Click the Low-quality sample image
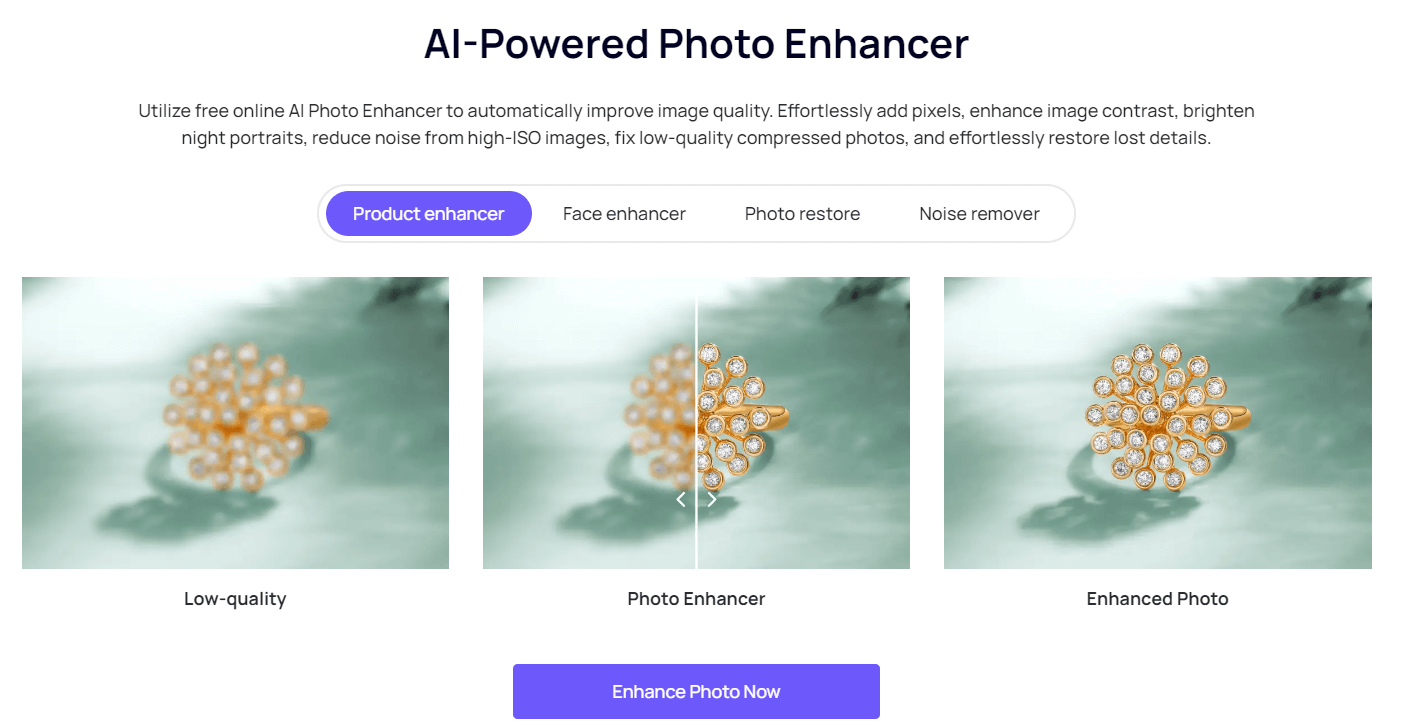The height and width of the screenshot is (728, 1404). click(x=235, y=423)
